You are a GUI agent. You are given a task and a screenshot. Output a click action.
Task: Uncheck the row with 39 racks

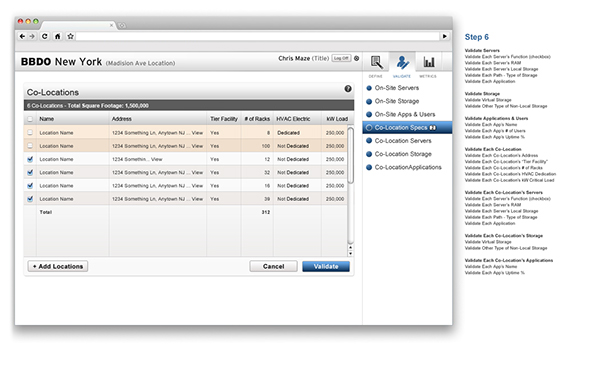click(30, 199)
